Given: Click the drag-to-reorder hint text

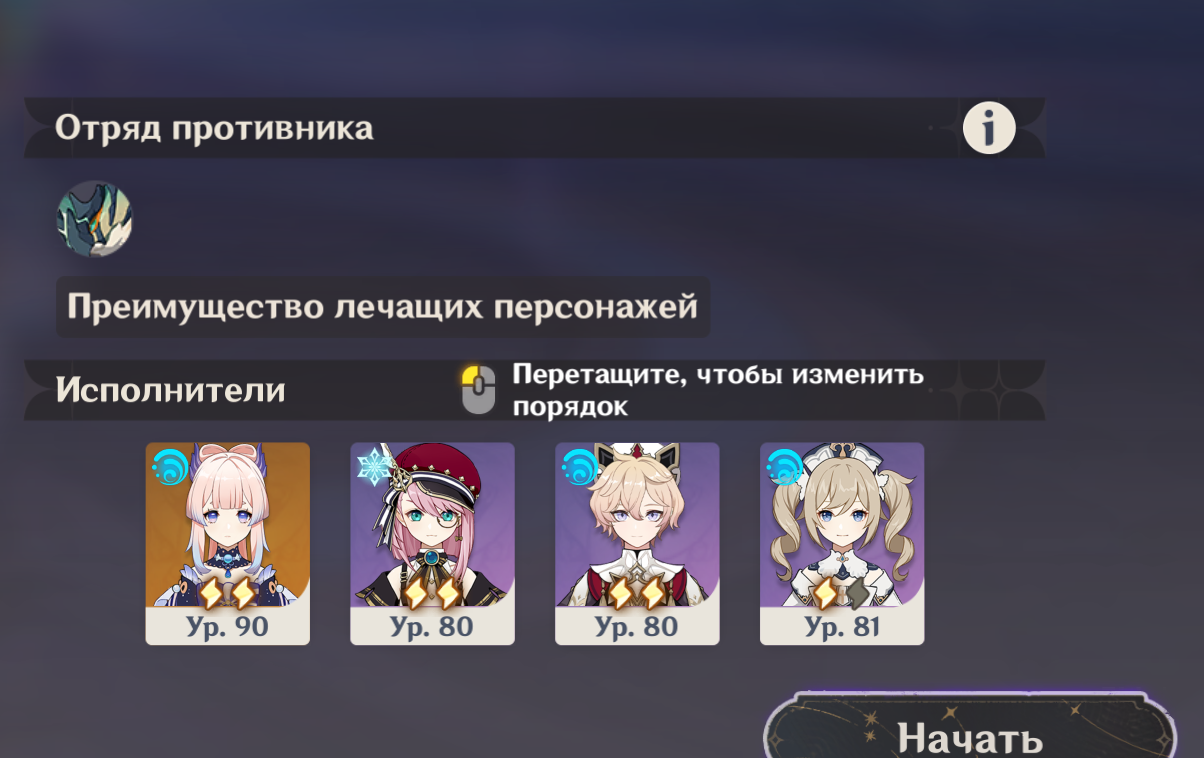Looking at the screenshot, I should (x=718, y=390).
